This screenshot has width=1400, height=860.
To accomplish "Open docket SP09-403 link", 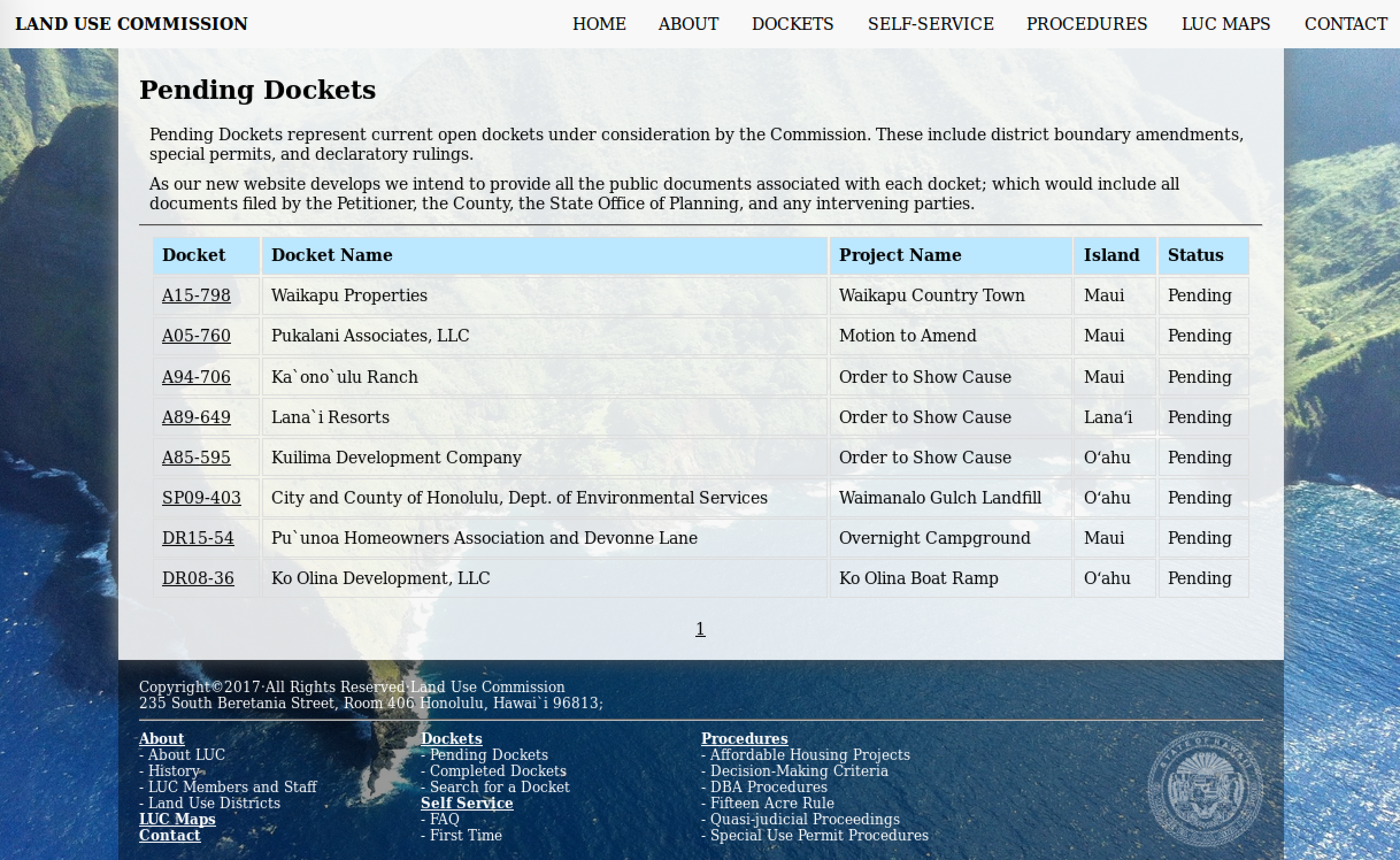I will coord(201,498).
